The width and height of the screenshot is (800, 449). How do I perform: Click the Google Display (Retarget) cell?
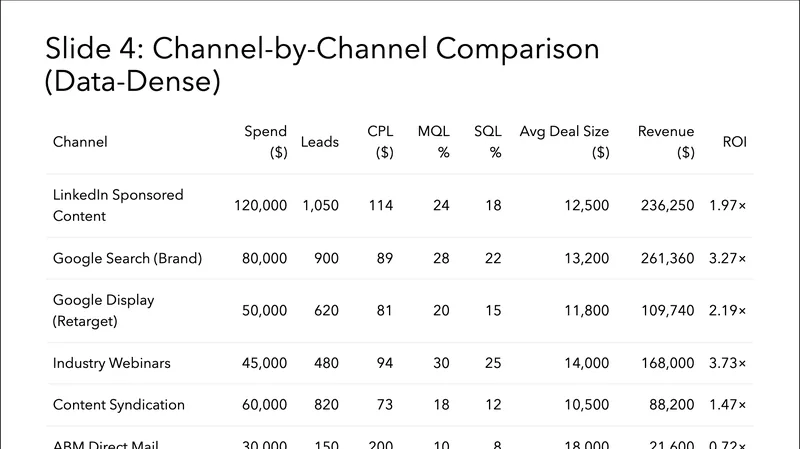coord(104,310)
